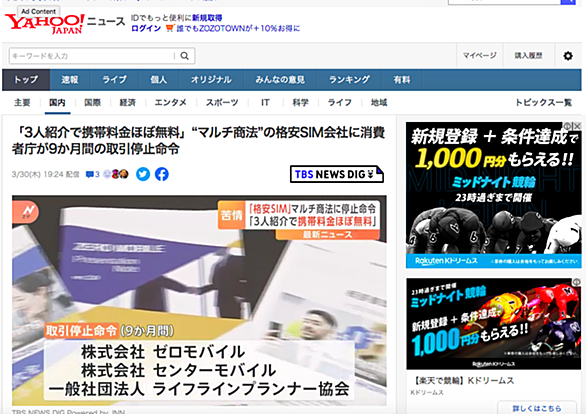Open the ZOZOTOWN +10% promo link
This screenshot has height=414, width=586.
point(238,28)
